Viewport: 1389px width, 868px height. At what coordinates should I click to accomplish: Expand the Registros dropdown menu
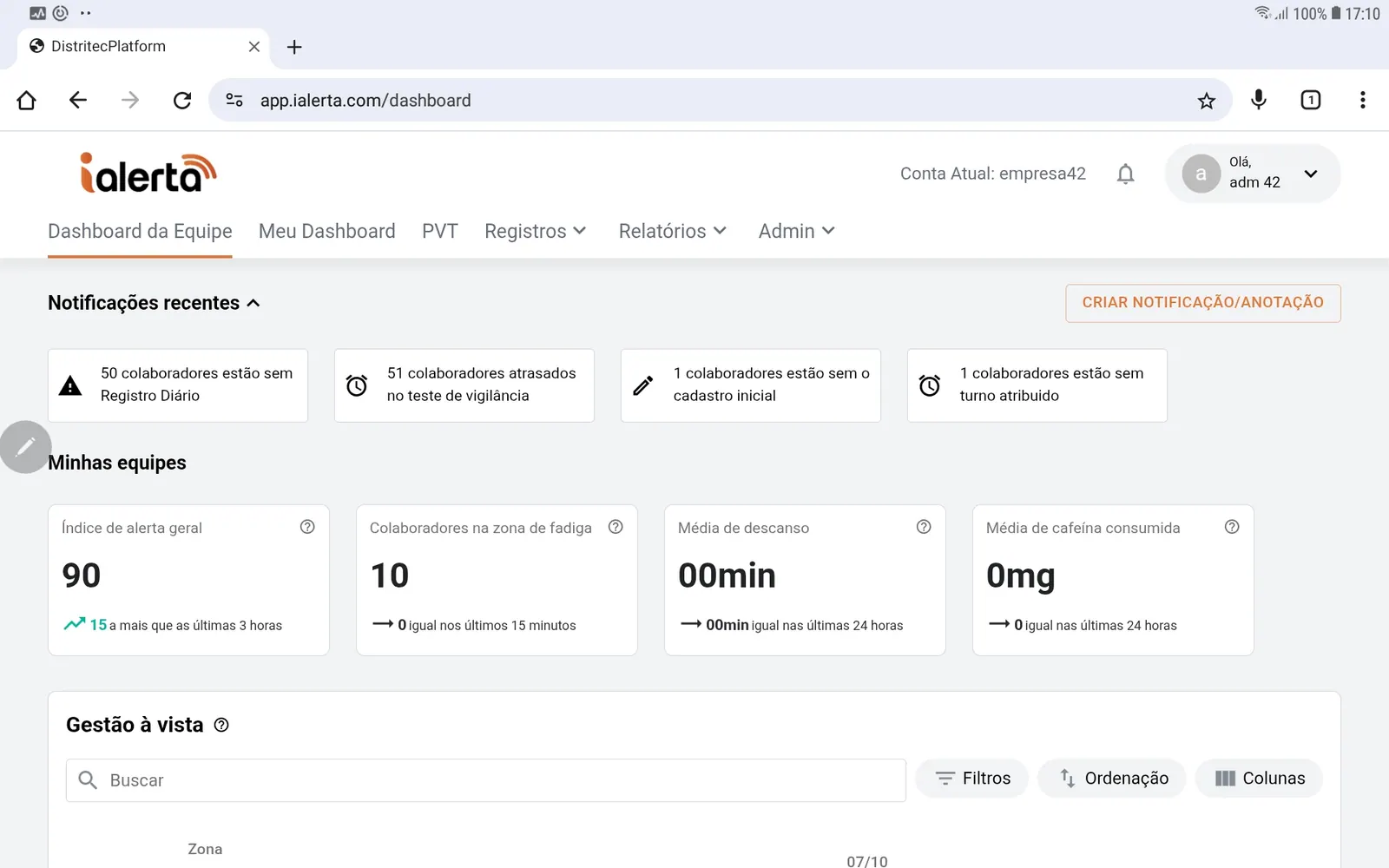pyautogui.click(x=537, y=231)
